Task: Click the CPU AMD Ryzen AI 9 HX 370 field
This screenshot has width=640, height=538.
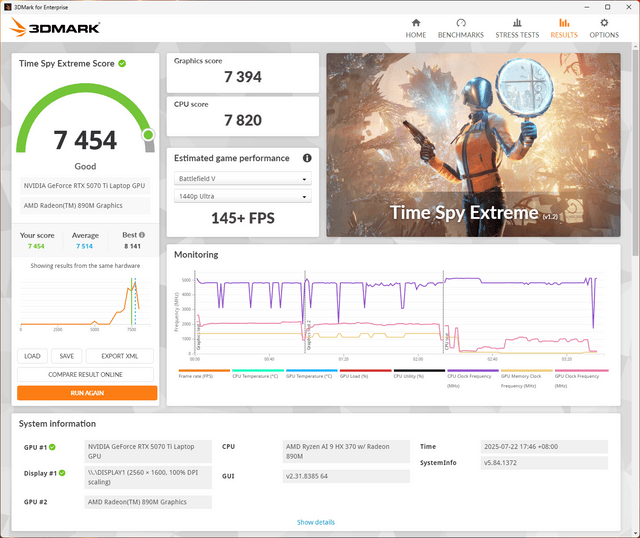Action: [x=346, y=451]
